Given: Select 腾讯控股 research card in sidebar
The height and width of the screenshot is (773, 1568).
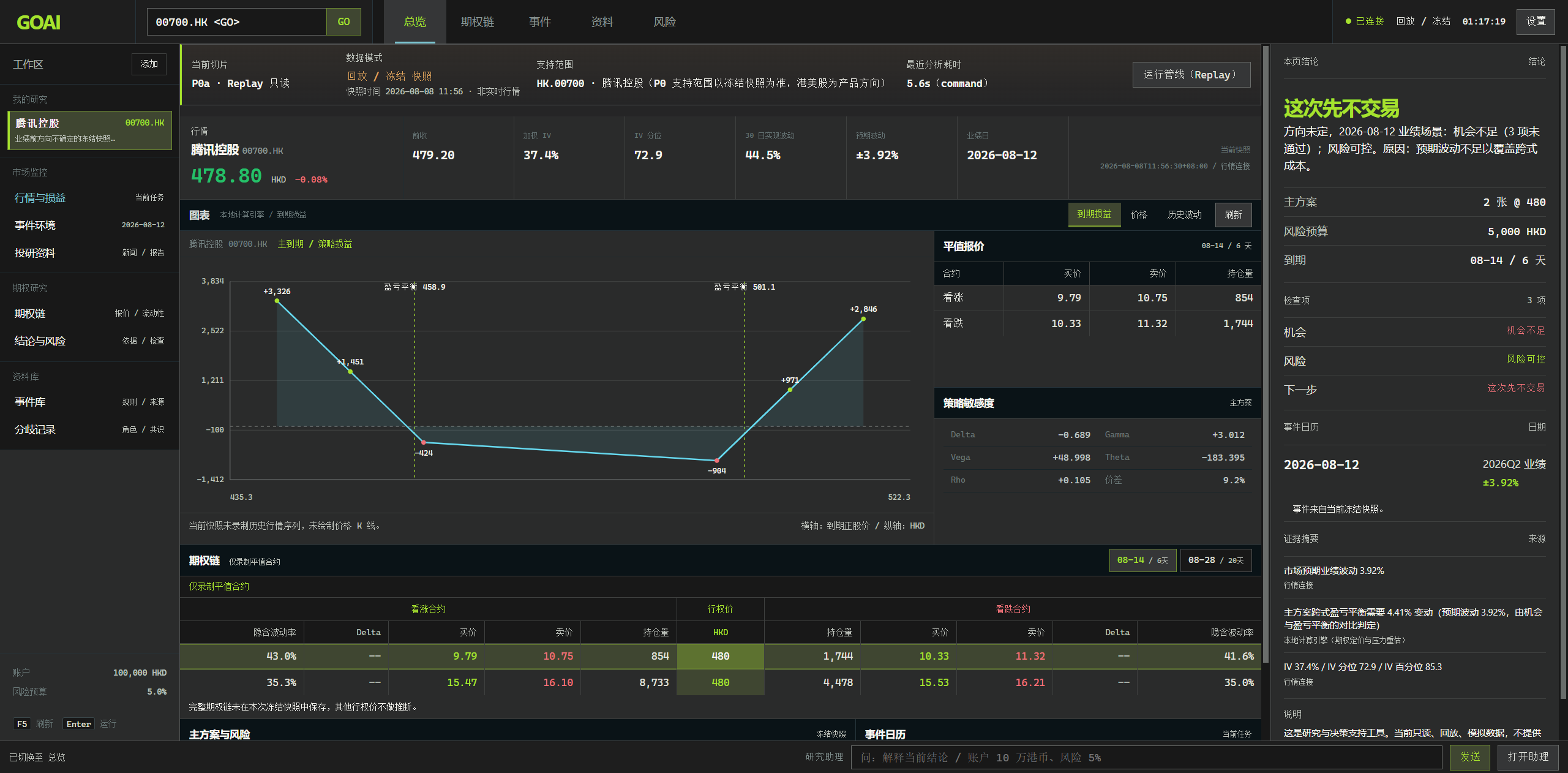Looking at the screenshot, I should [x=89, y=130].
